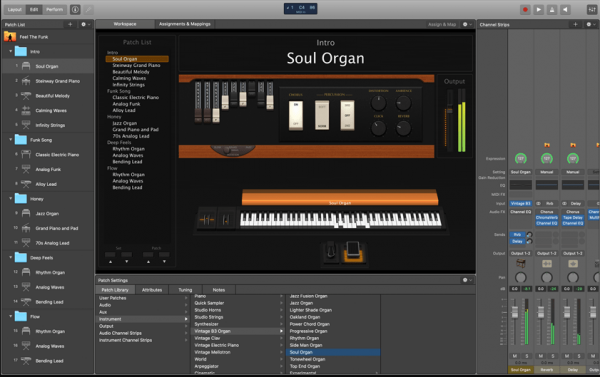Mute the Soul Organ channel strip
This screenshot has height=377, width=600.
[515, 356]
